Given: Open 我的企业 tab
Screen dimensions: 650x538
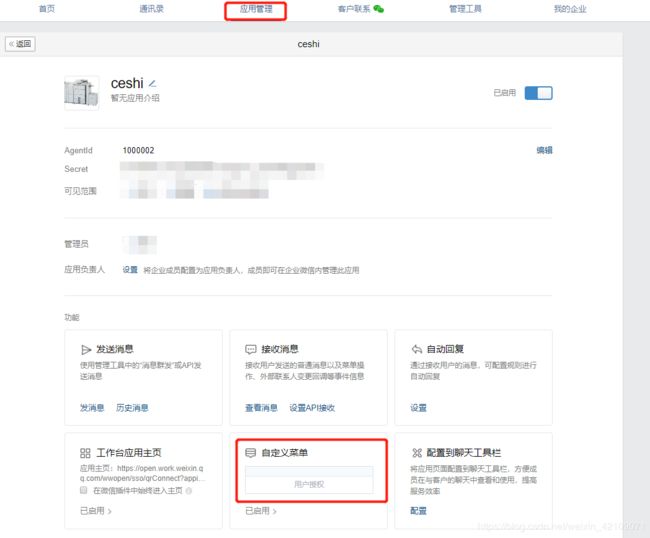Looking at the screenshot, I should (x=570, y=9).
